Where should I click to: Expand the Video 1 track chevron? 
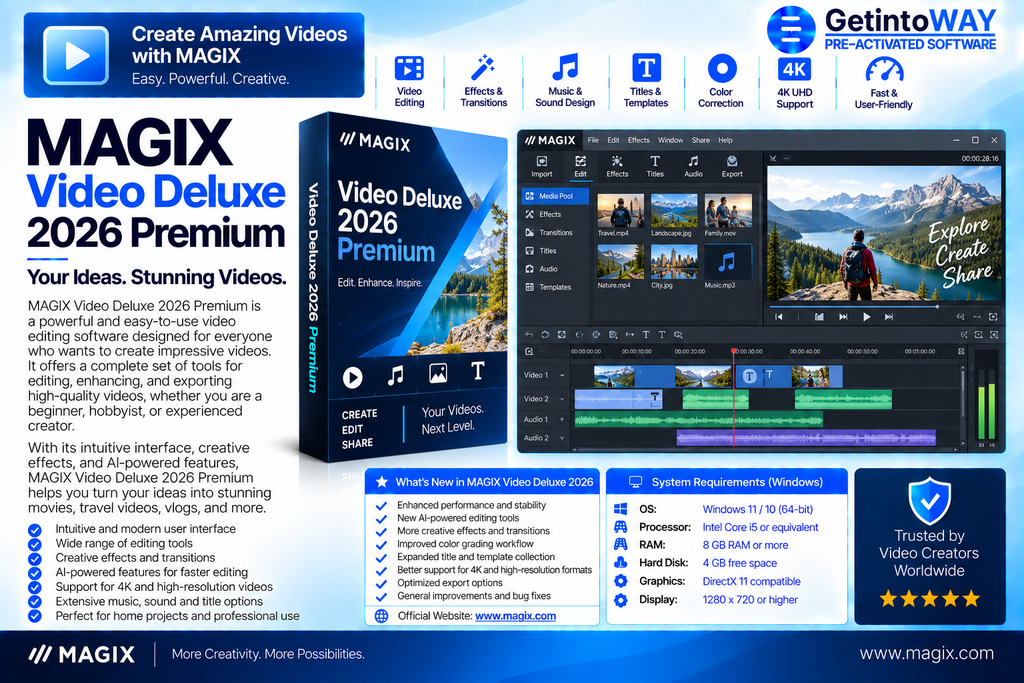click(x=562, y=375)
